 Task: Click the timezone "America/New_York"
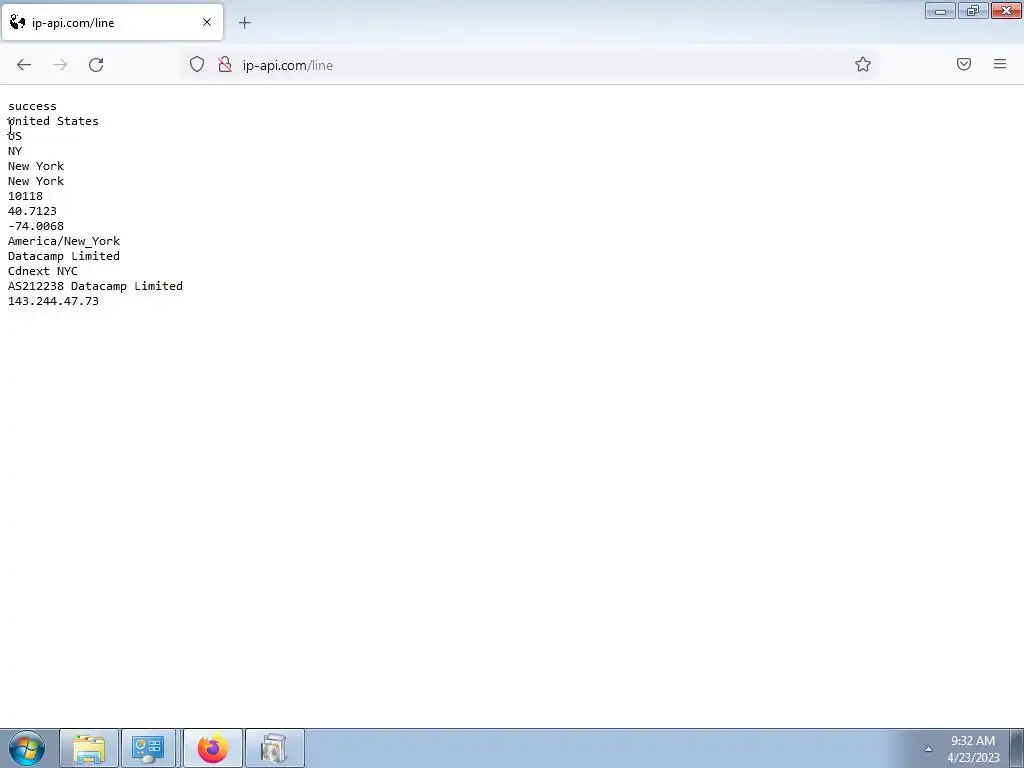(64, 241)
